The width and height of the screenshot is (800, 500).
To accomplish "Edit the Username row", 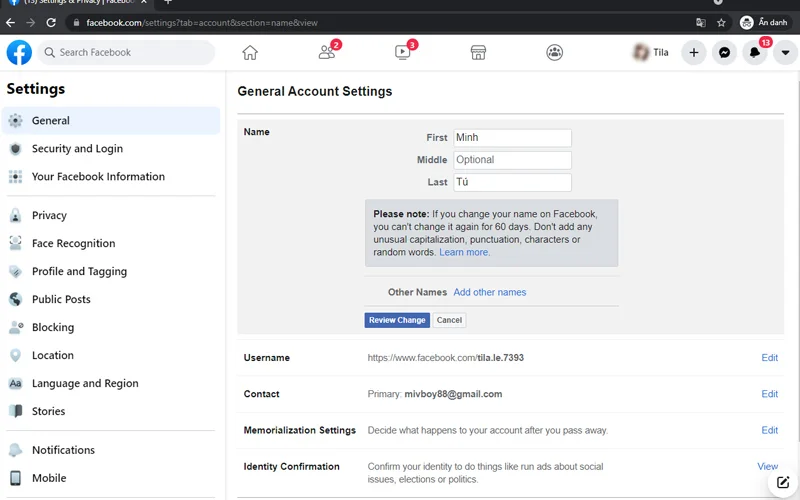I will (x=769, y=358).
